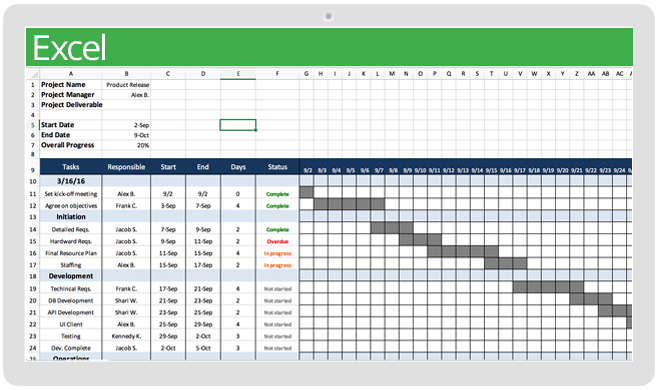Click the 'Hardward Reqs.' task cell
This screenshot has height=390, width=660.
click(x=71, y=241)
